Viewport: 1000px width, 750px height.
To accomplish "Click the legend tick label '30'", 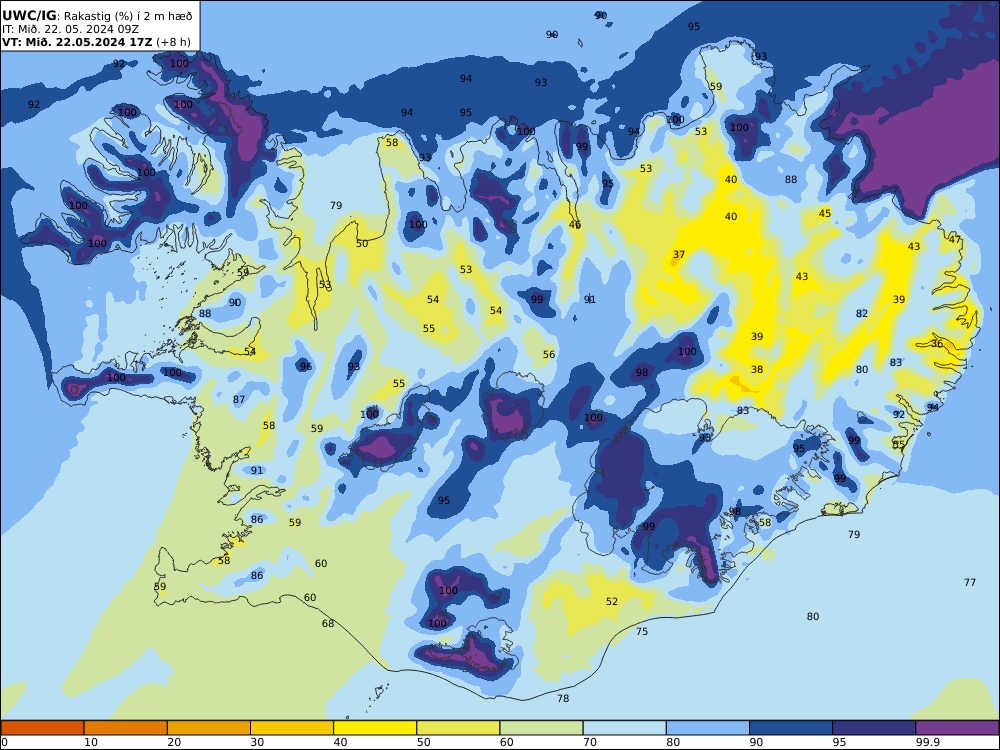I will pyautogui.click(x=258, y=742).
